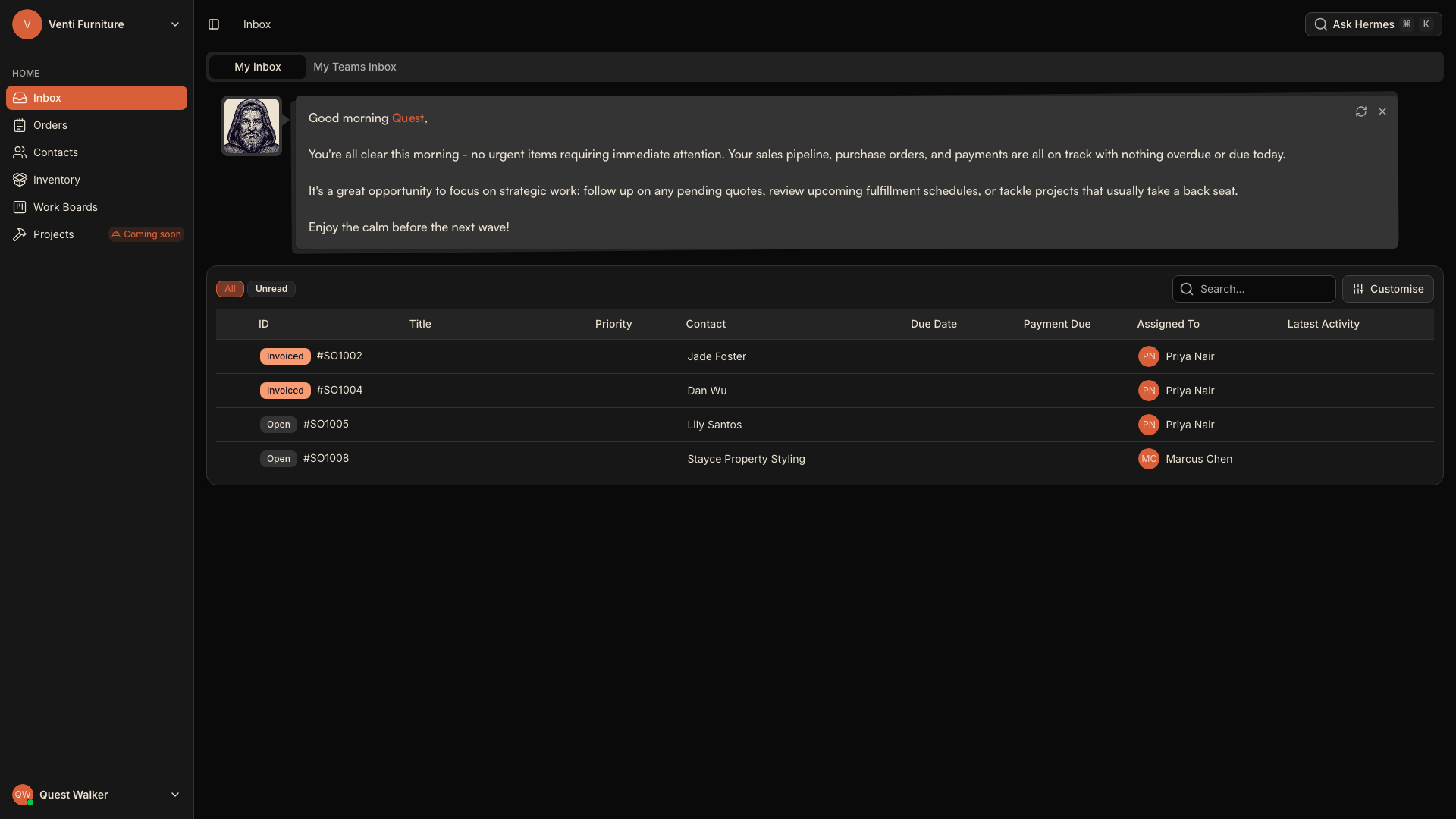The height and width of the screenshot is (819, 1456).
Task: Open order #SO1002
Action: (x=340, y=356)
